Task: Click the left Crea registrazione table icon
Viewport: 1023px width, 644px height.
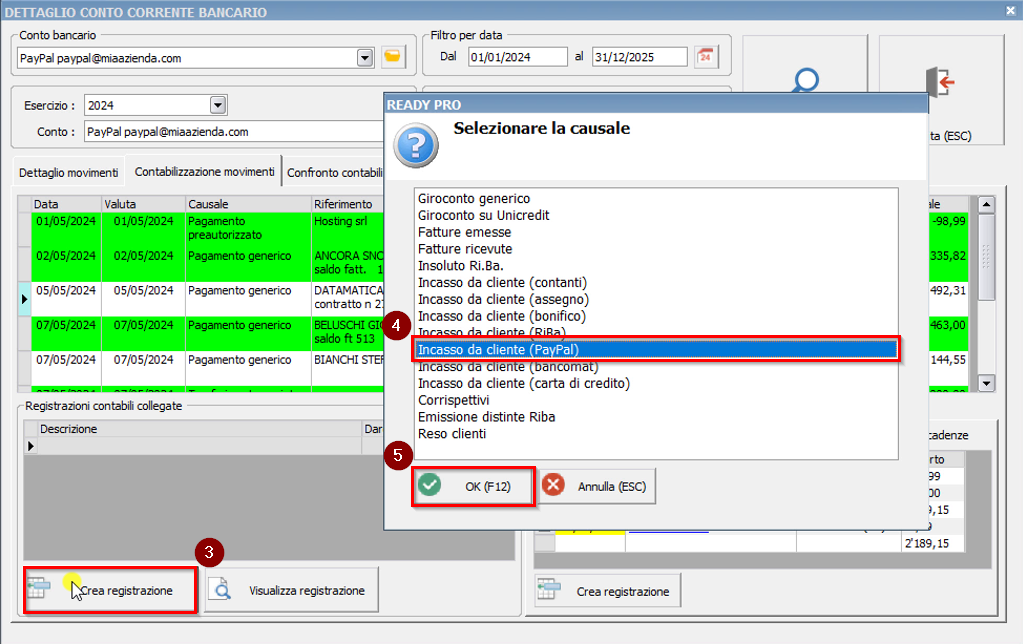Action: [38, 588]
